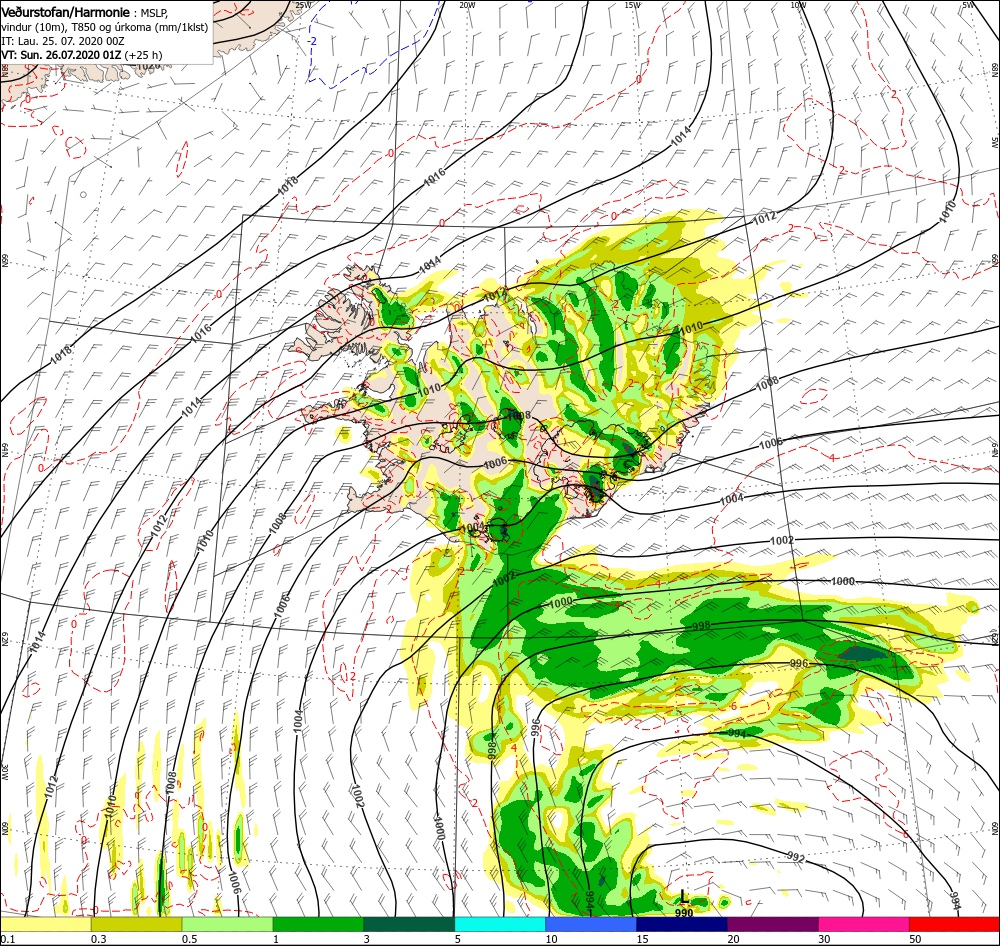Choose the navy 15–20 legend swatch
Viewport: 1000px width, 946px height.
pyautogui.click(x=682, y=924)
